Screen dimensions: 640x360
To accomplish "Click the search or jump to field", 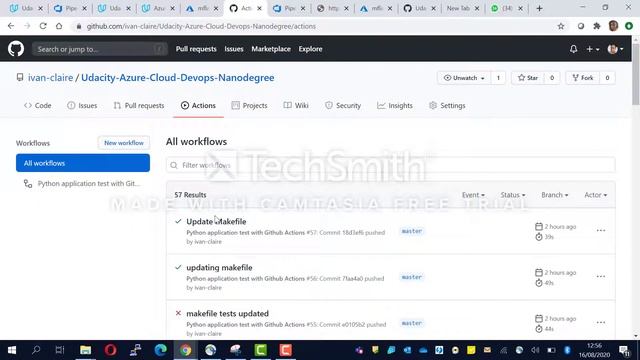I will [x=100, y=49].
